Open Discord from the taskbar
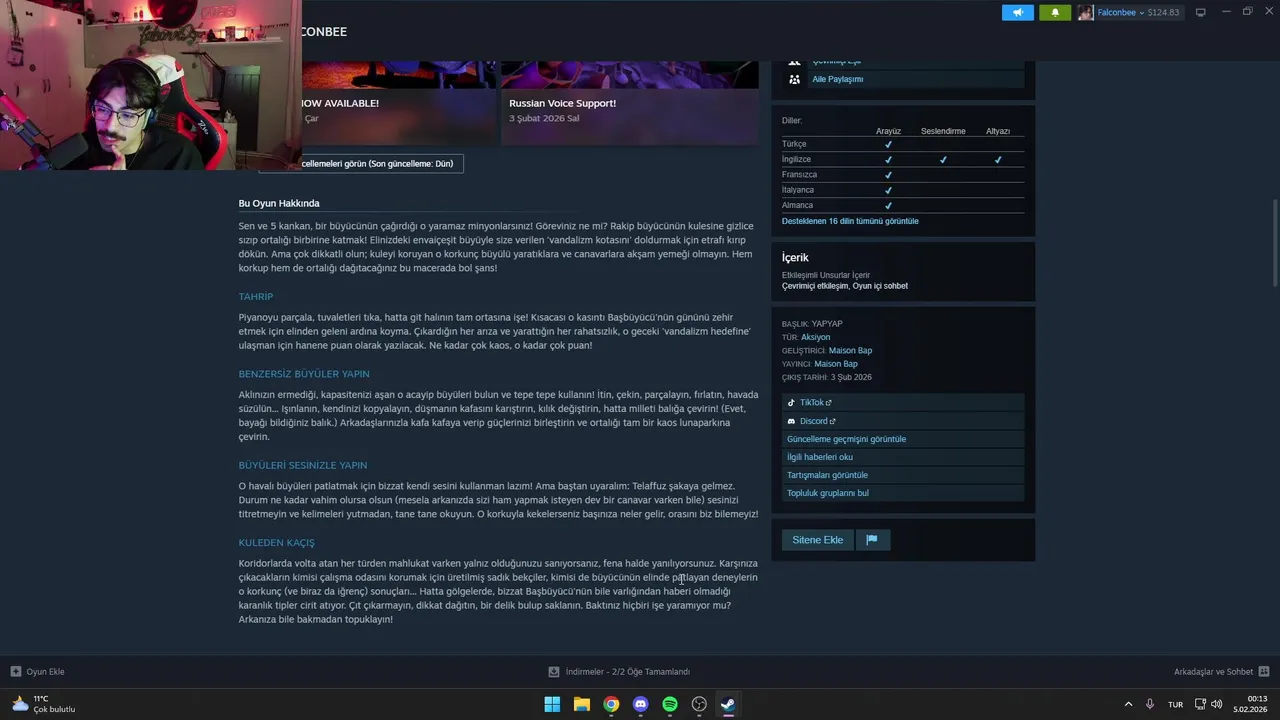Image resolution: width=1280 pixels, height=720 pixels. coord(641,704)
